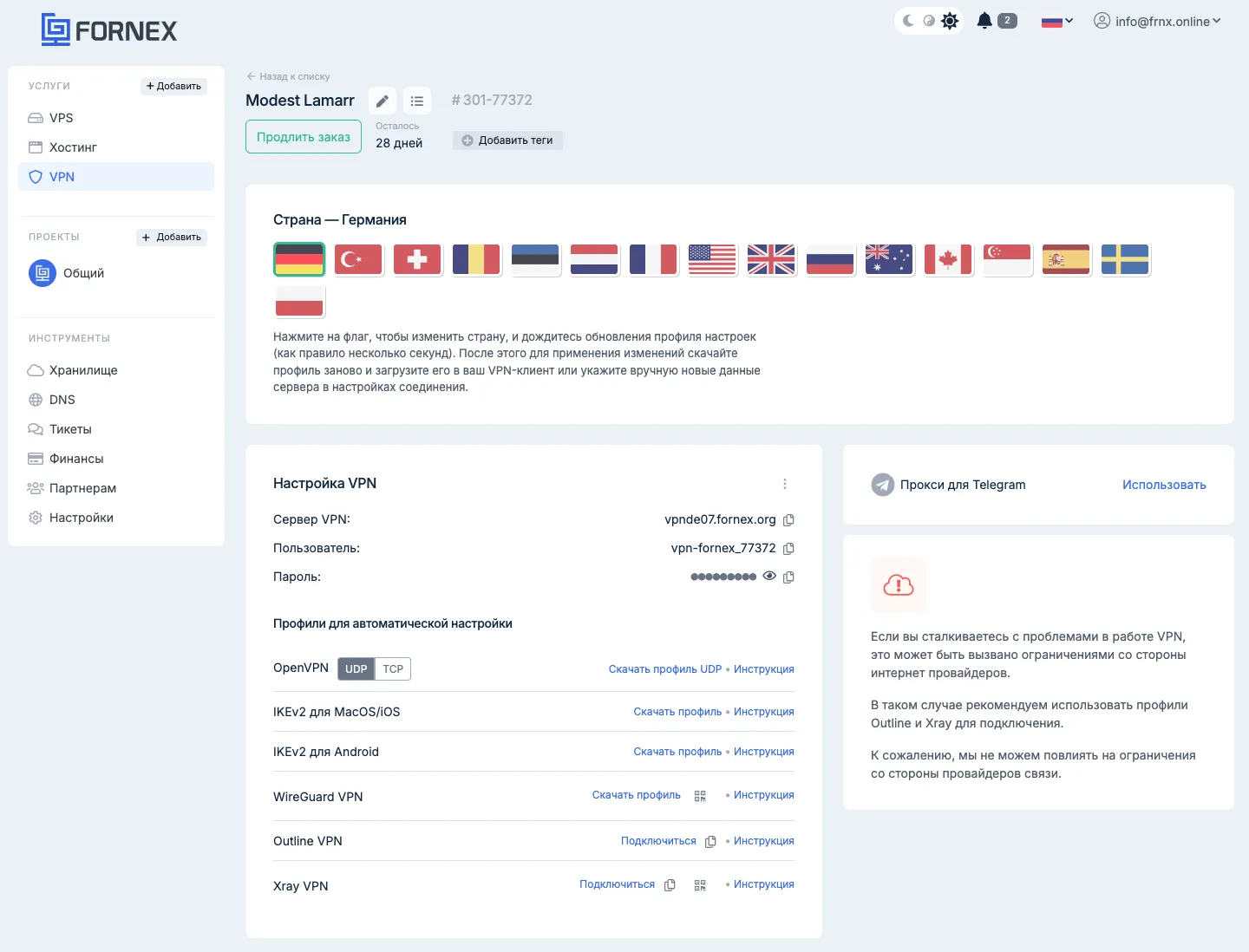The height and width of the screenshot is (952, 1249).
Task: Click Использовать for Telegram proxy
Action: pyautogui.click(x=1164, y=485)
